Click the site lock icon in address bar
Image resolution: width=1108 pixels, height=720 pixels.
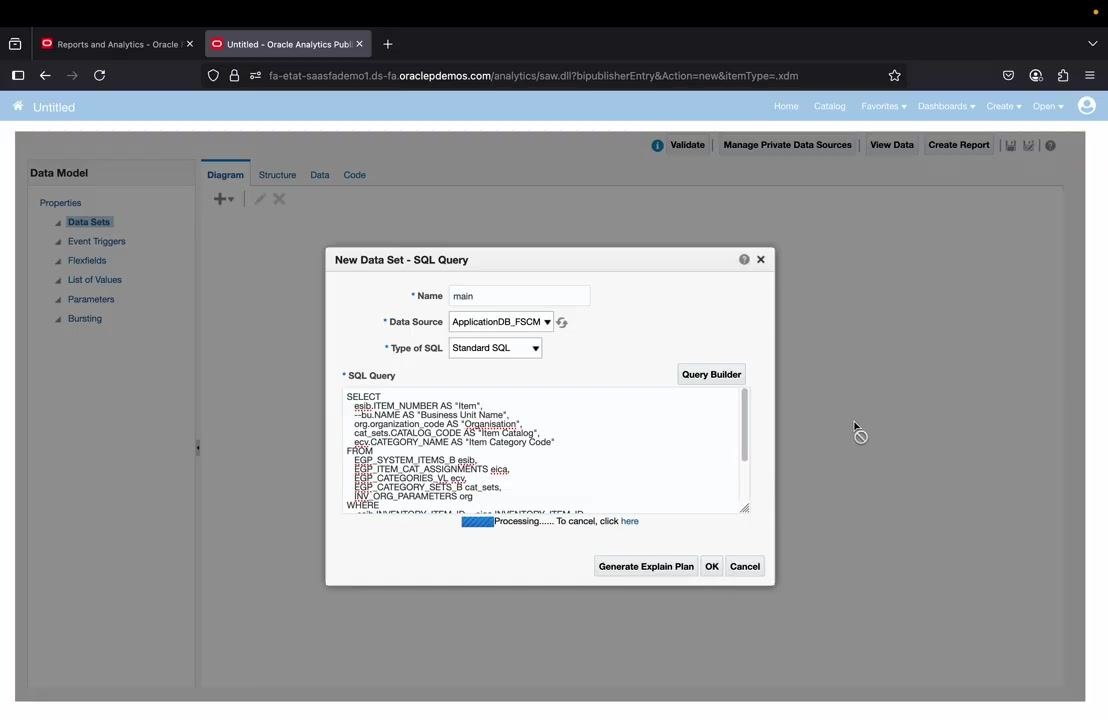tap(234, 76)
